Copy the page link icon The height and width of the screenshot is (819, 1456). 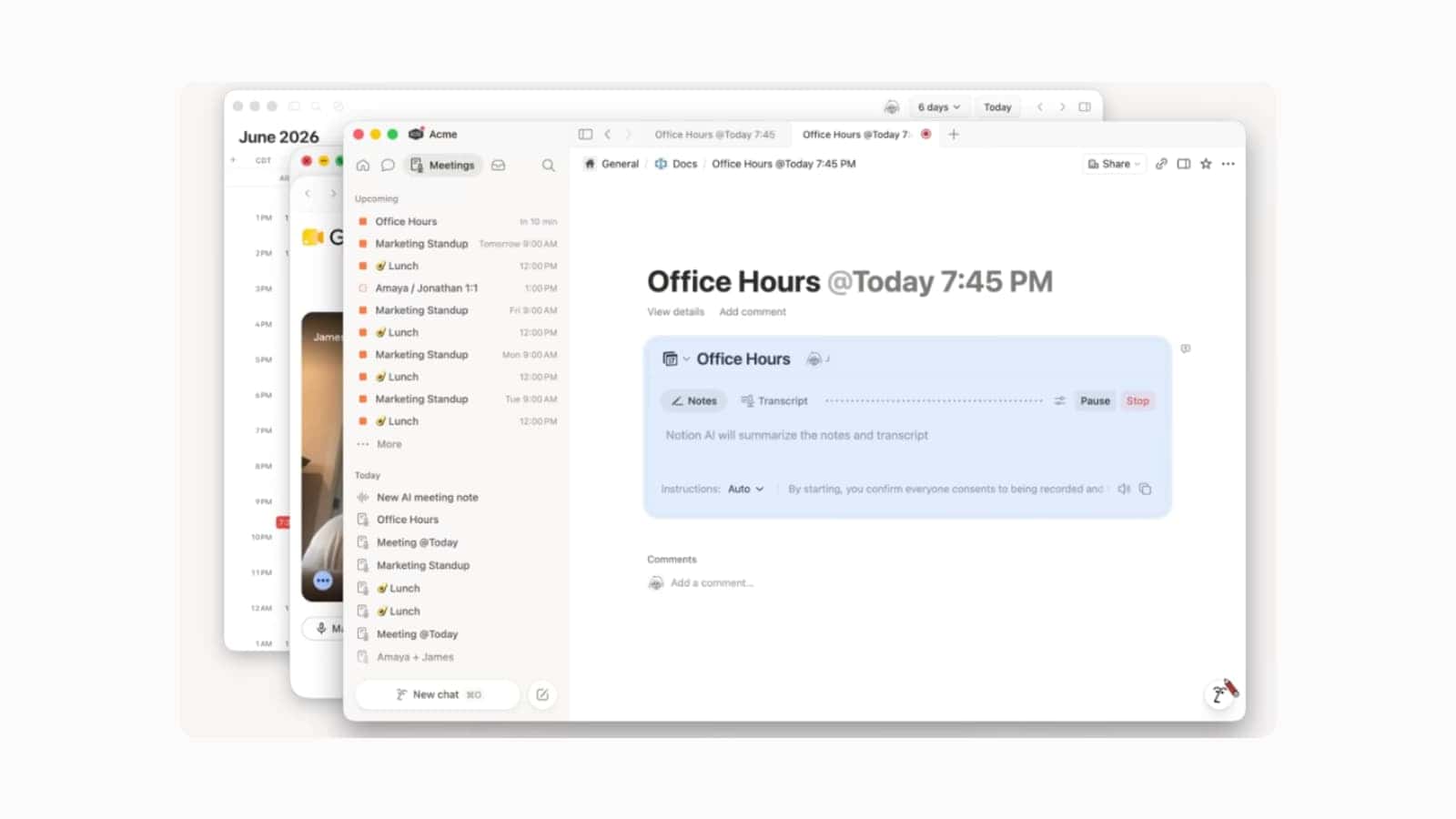pyautogui.click(x=1161, y=164)
